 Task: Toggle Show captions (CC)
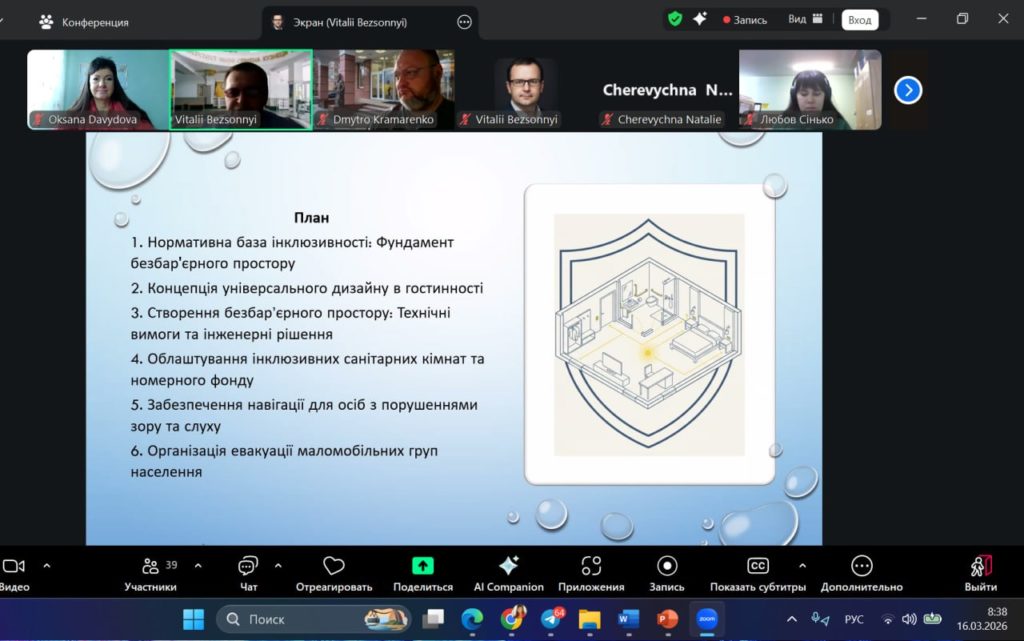click(758, 573)
